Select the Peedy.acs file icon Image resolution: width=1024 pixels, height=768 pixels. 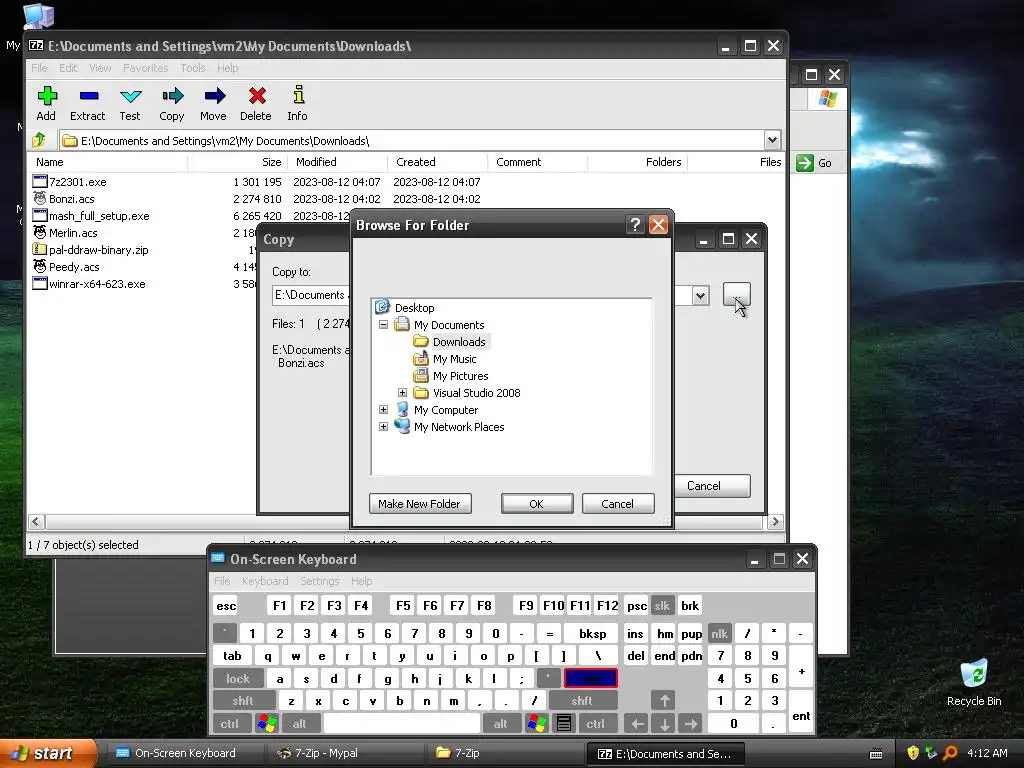point(40,266)
